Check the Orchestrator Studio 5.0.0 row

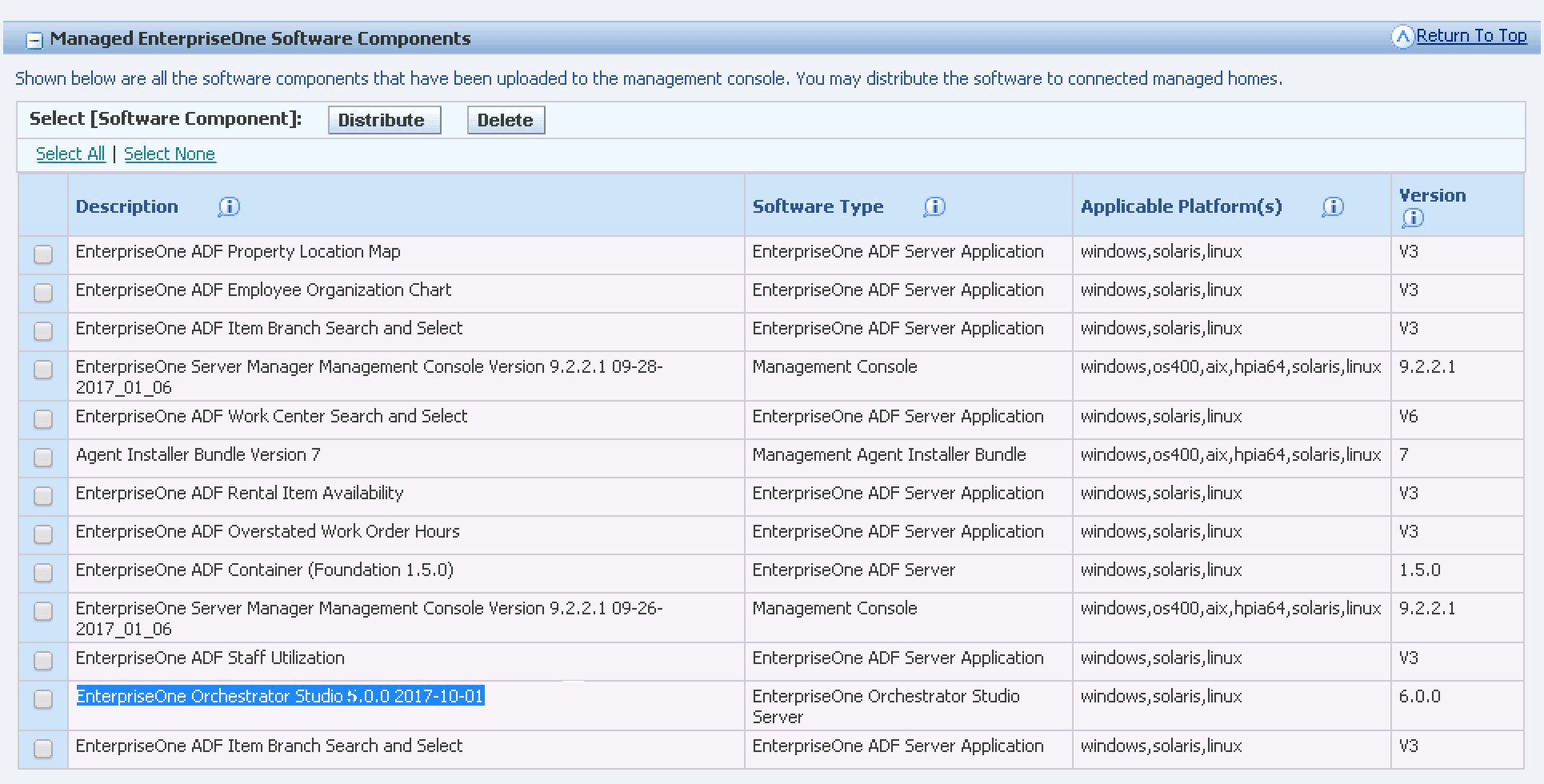(43, 699)
